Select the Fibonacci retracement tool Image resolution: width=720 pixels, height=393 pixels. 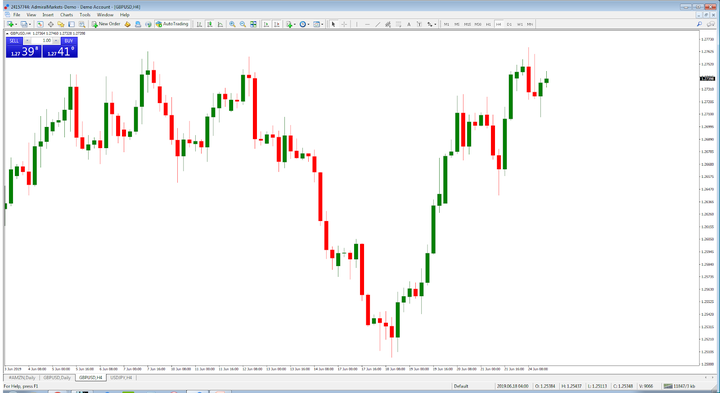(x=399, y=24)
